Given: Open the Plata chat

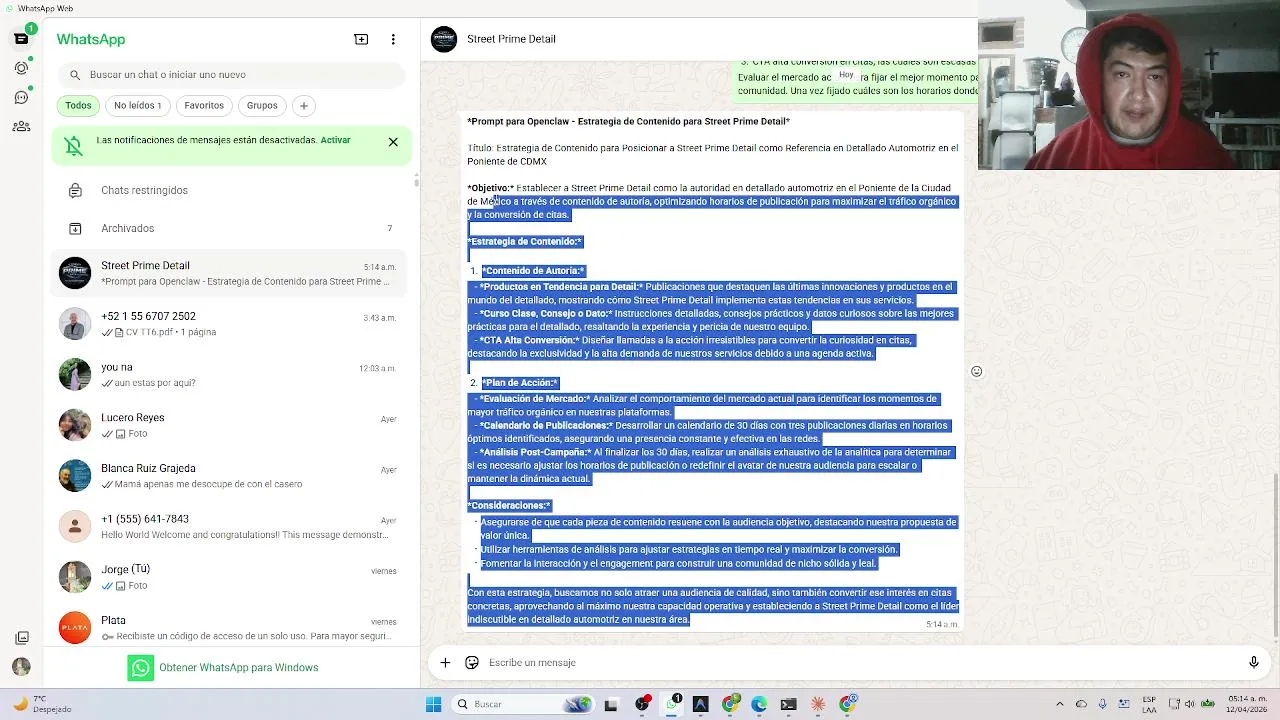Looking at the screenshot, I should click(231, 627).
